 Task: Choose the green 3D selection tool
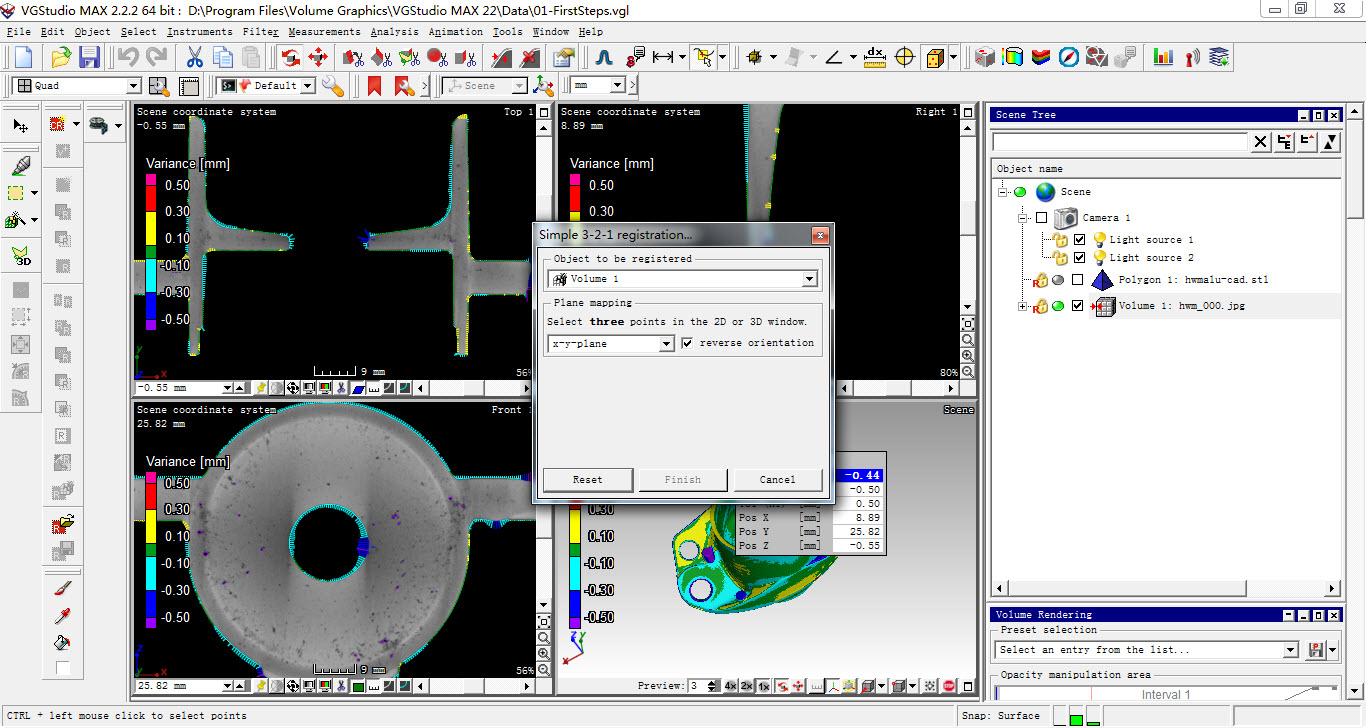[21, 256]
